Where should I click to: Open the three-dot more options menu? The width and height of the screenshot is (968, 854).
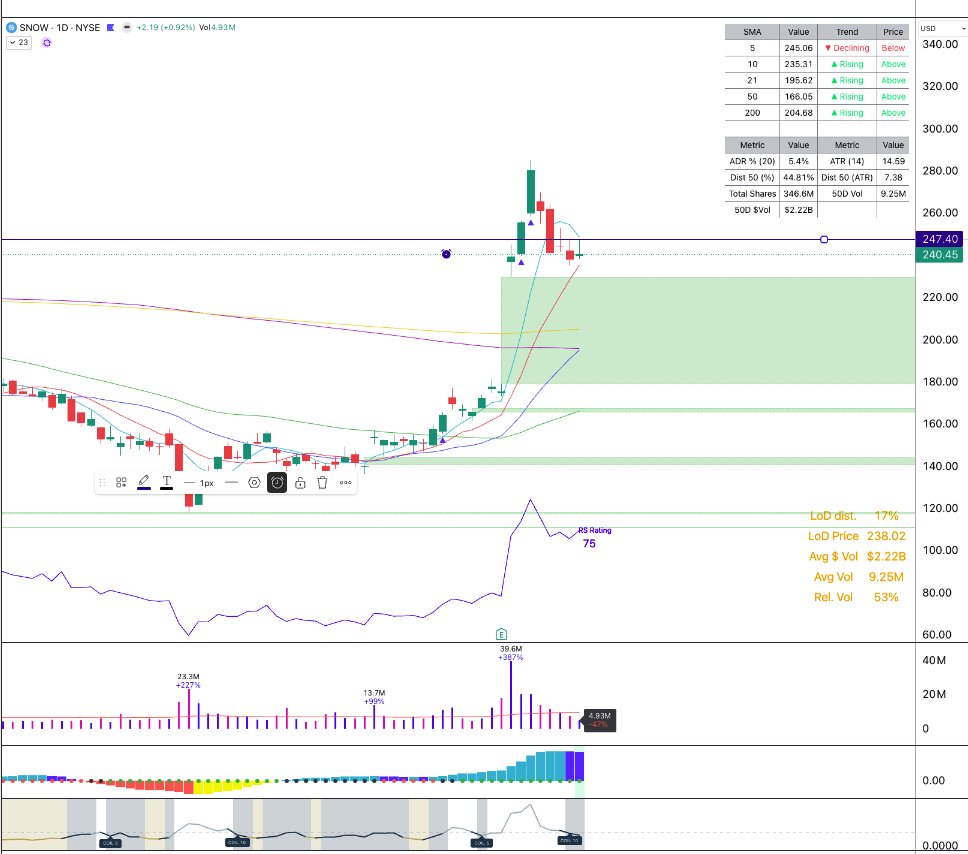coord(346,483)
